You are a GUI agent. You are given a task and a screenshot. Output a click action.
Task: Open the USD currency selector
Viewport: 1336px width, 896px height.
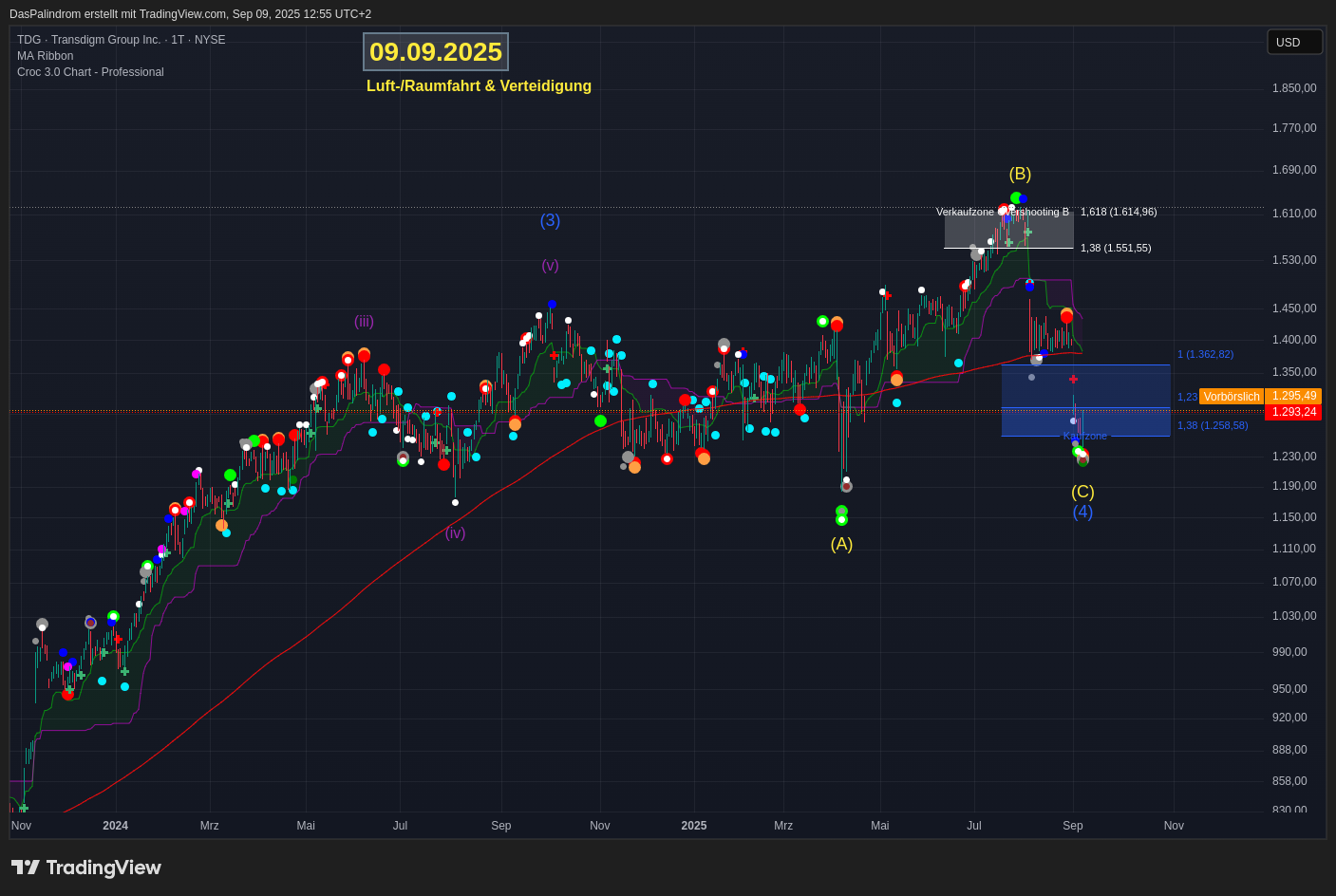click(1294, 42)
